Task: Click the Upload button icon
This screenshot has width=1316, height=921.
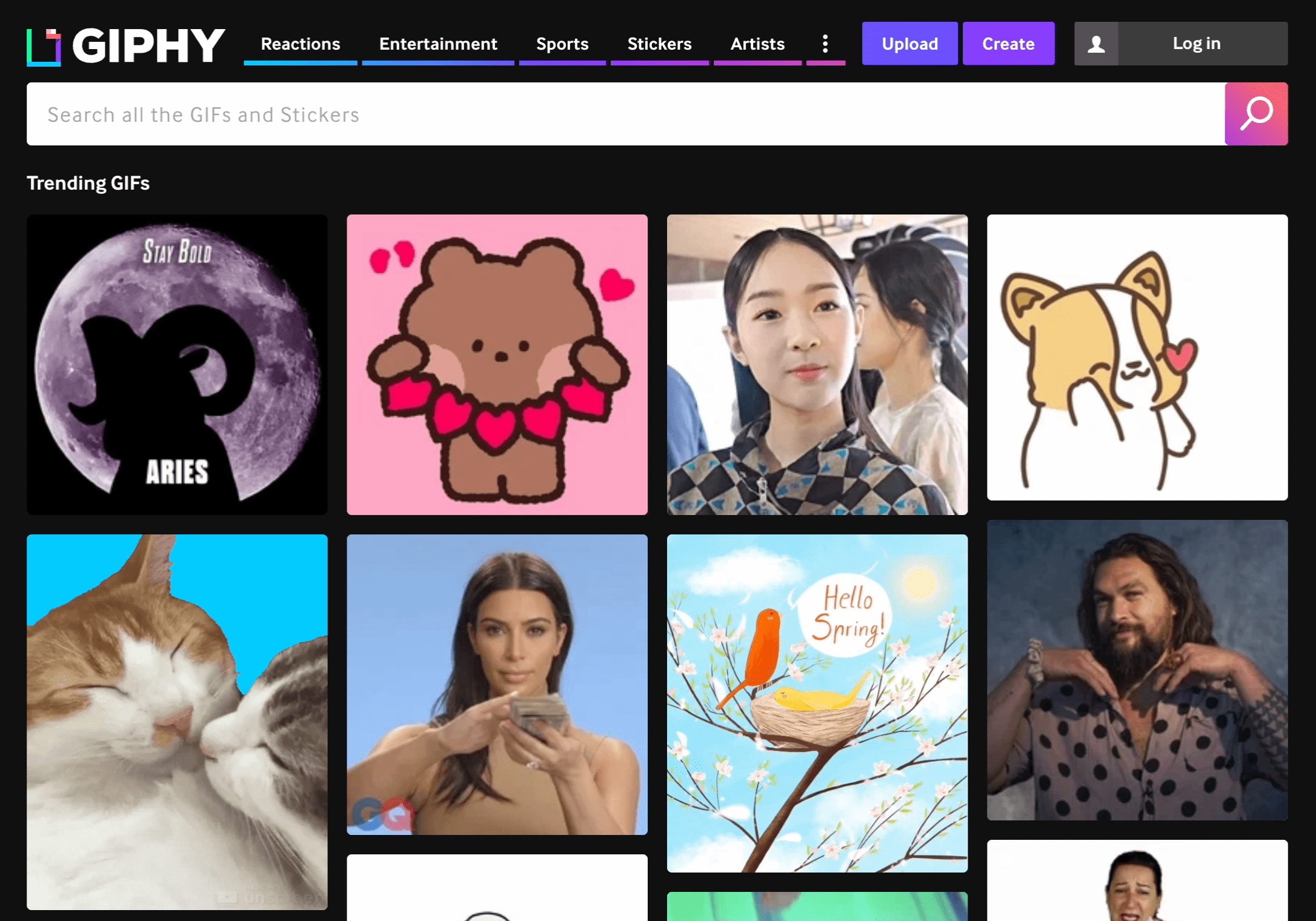Action: (x=909, y=43)
